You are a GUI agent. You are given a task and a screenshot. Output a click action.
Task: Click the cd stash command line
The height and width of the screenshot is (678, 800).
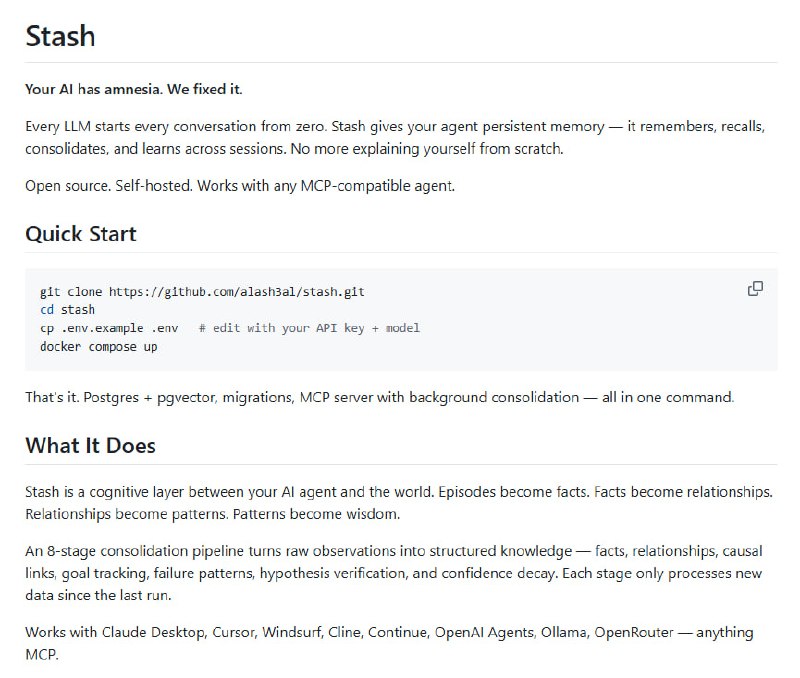[x=67, y=310]
